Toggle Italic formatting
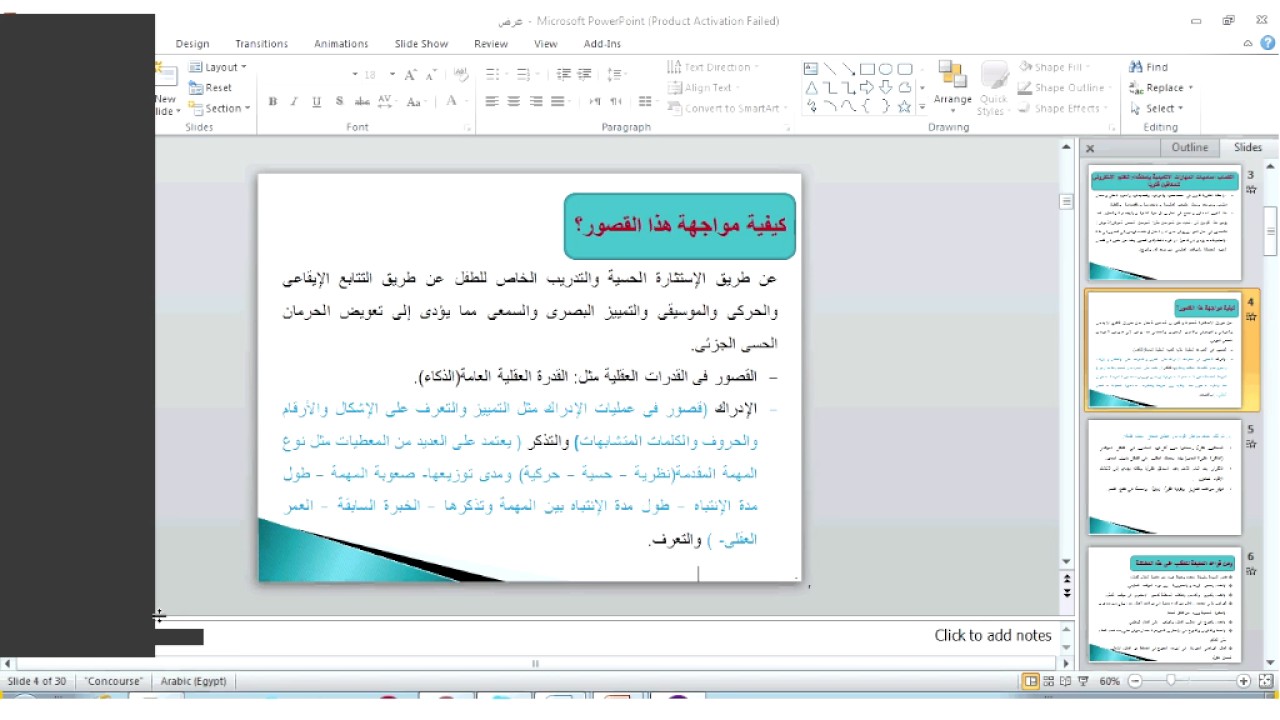The height and width of the screenshot is (720, 1280). 295,101
